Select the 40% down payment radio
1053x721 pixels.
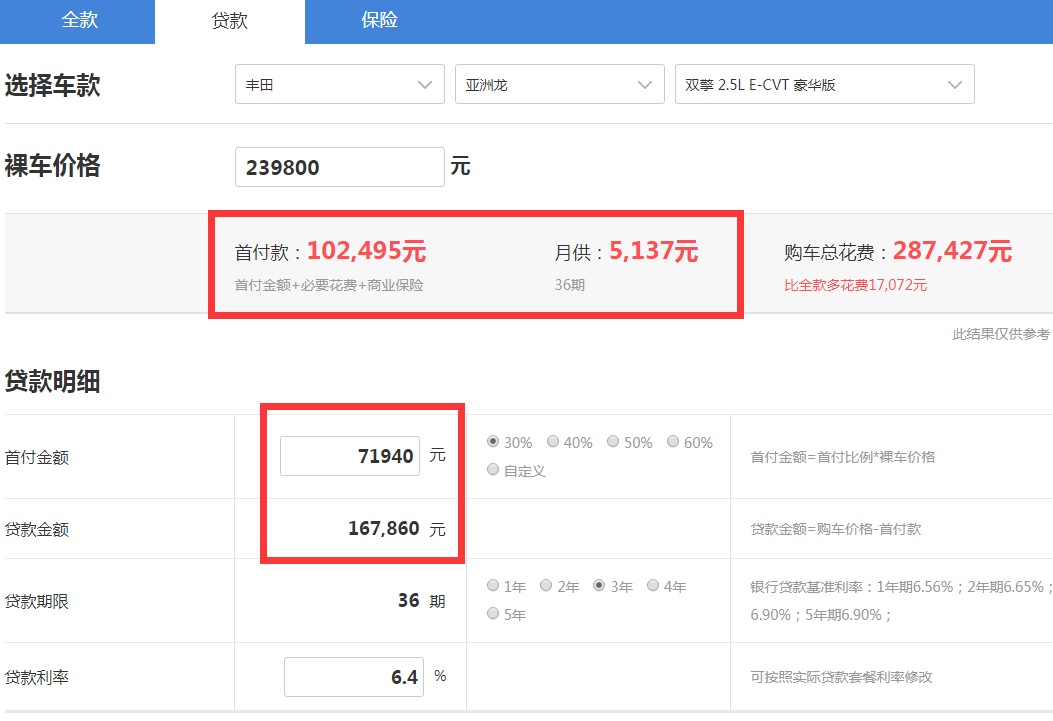pyautogui.click(x=553, y=442)
